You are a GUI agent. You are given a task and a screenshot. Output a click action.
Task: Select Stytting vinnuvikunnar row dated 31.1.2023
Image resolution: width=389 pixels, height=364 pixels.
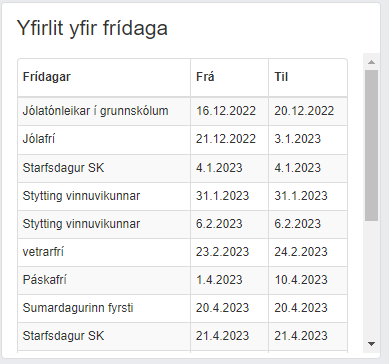coord(182,196)
